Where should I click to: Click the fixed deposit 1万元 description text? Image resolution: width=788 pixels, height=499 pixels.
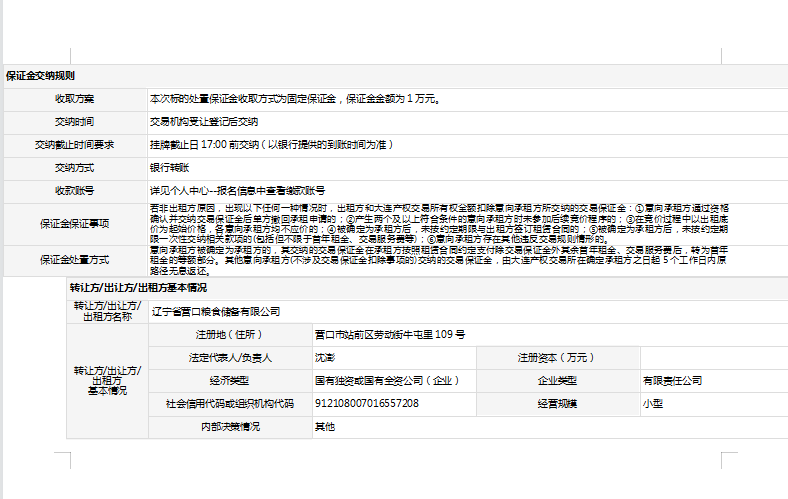(295, 99)
